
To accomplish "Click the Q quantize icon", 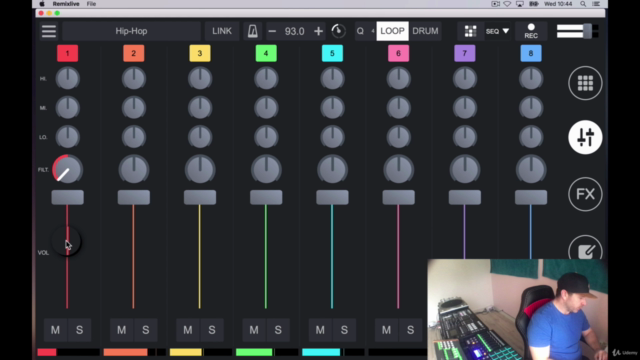I will [x=360, y=31].
